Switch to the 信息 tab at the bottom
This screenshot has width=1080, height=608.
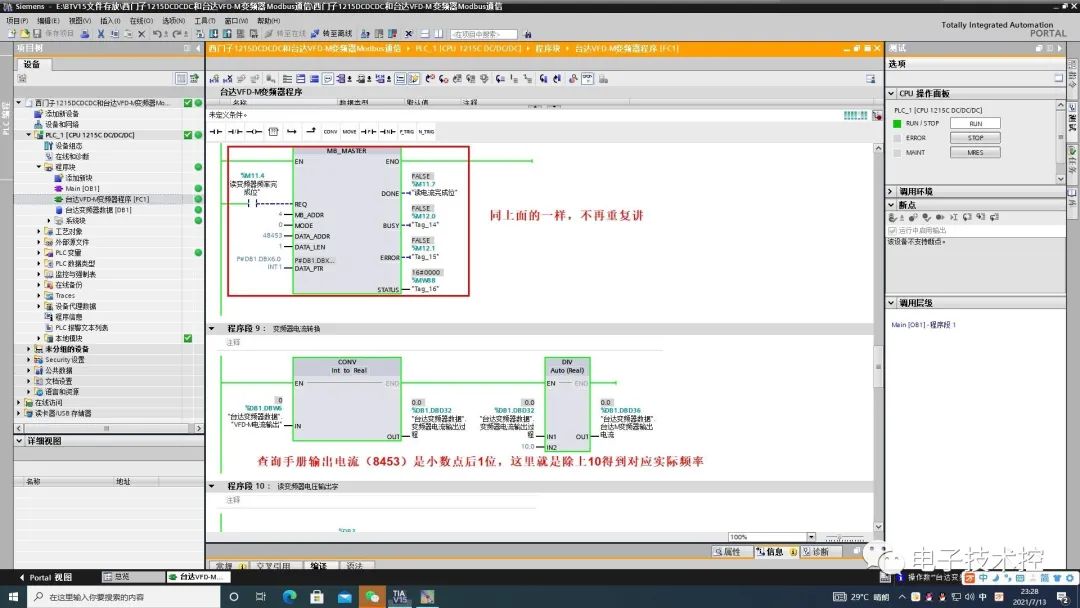774,550
